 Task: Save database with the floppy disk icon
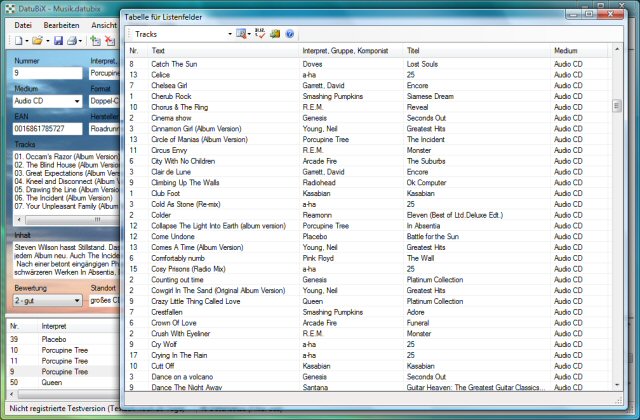(58, 41)
